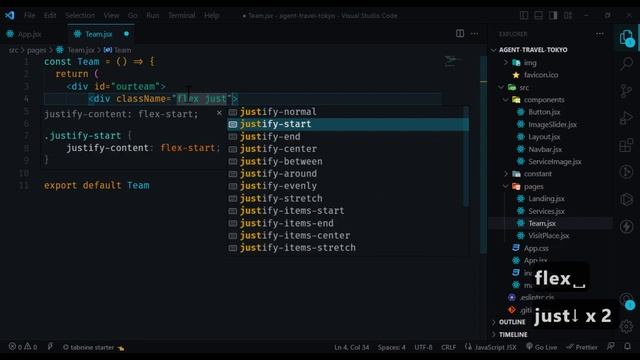The image size is (640, 360).
Task: Open Layout.jsx in the explorer
Action: click(x=544, y=137)
